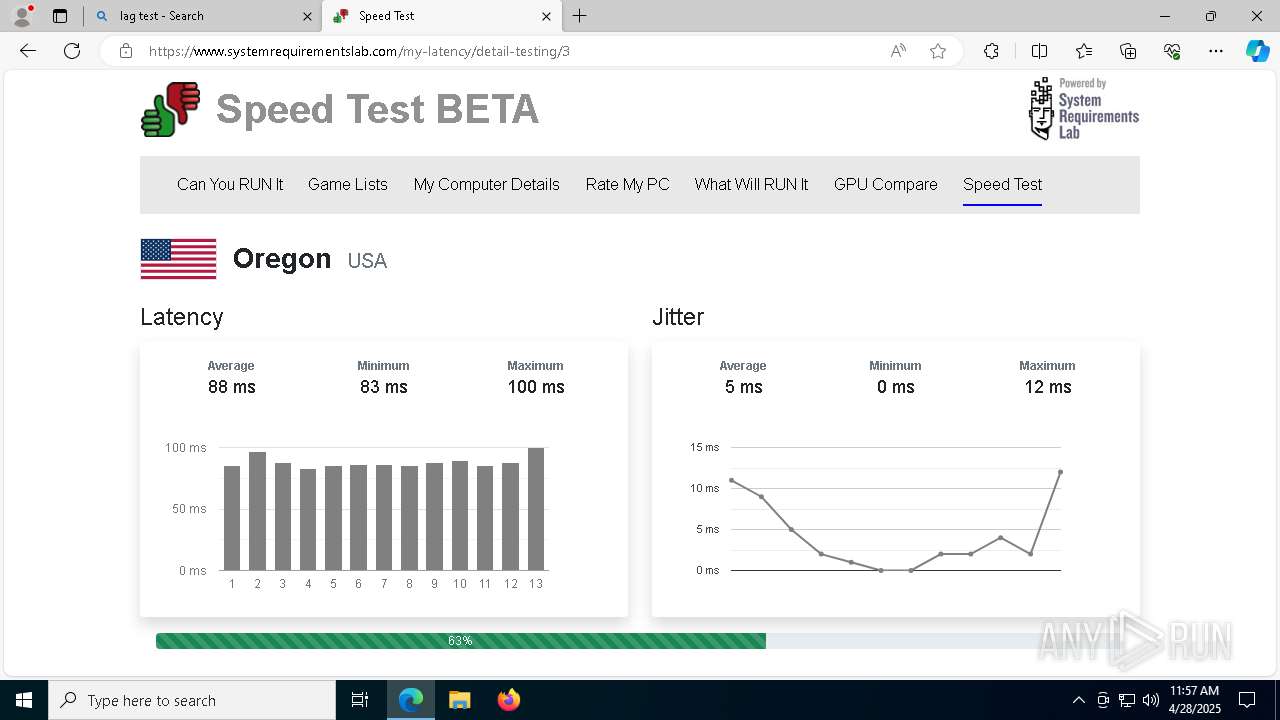Add this page to favorites with star icon
The width and height of the screenshot is (1280, 720).
tap(938, 51)
